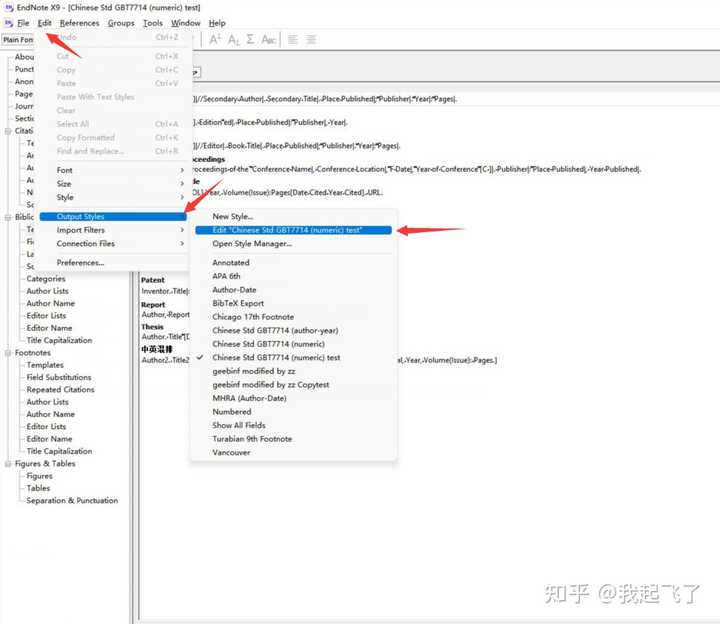Image resolution: width=720 pixels, height=624 pixels.
Task: Collapse the Bibliography tree node
Action: click(x=8, y=217)
